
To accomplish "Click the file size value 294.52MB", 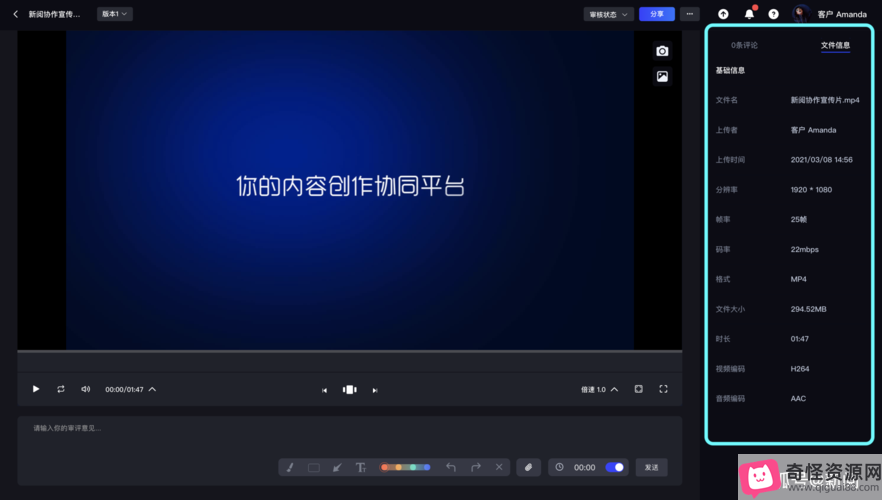I will 808,309.
